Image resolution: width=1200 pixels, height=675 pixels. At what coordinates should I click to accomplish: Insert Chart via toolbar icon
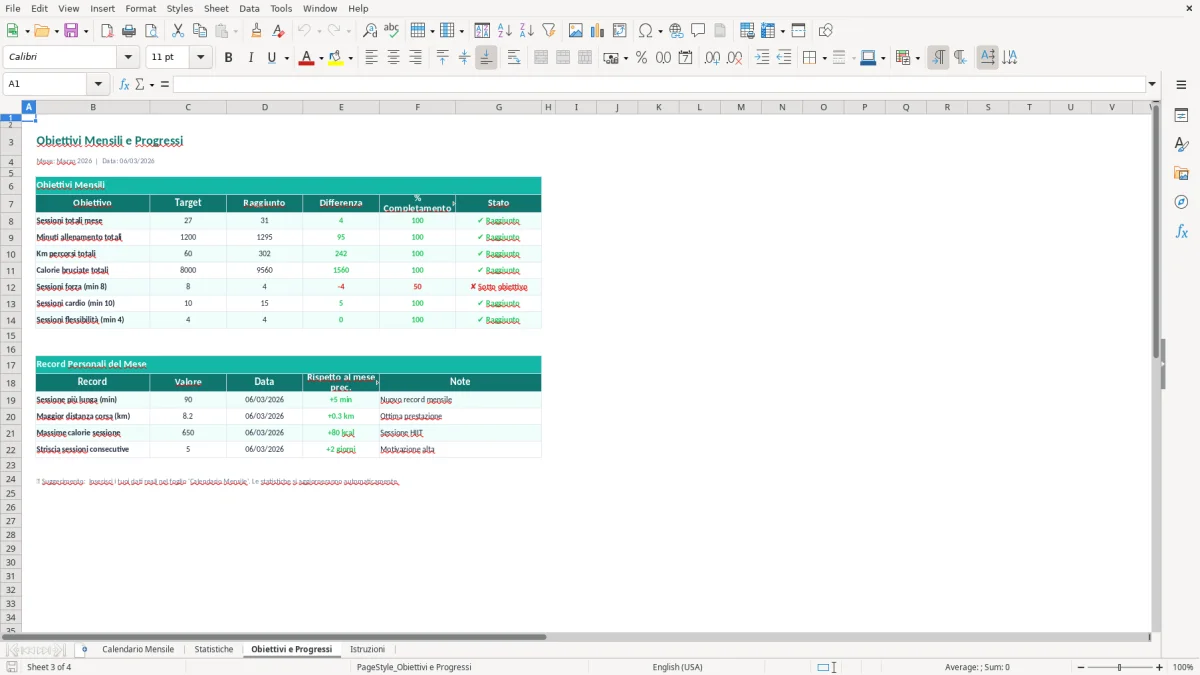598,31
